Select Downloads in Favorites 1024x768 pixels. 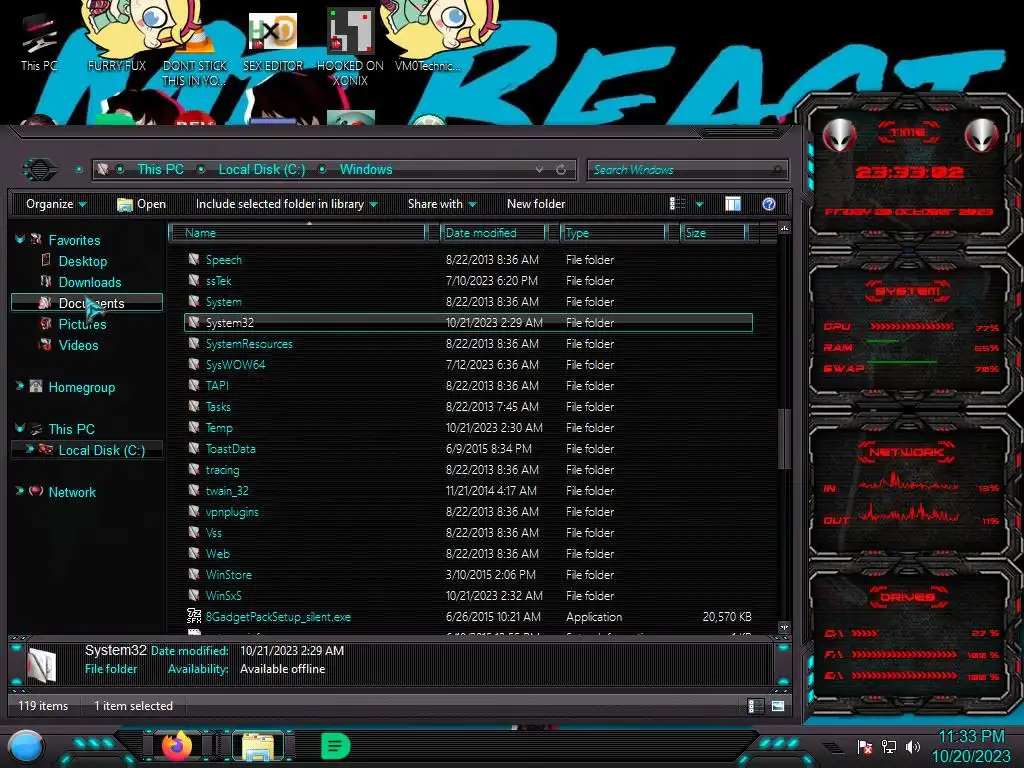(89, 282)
